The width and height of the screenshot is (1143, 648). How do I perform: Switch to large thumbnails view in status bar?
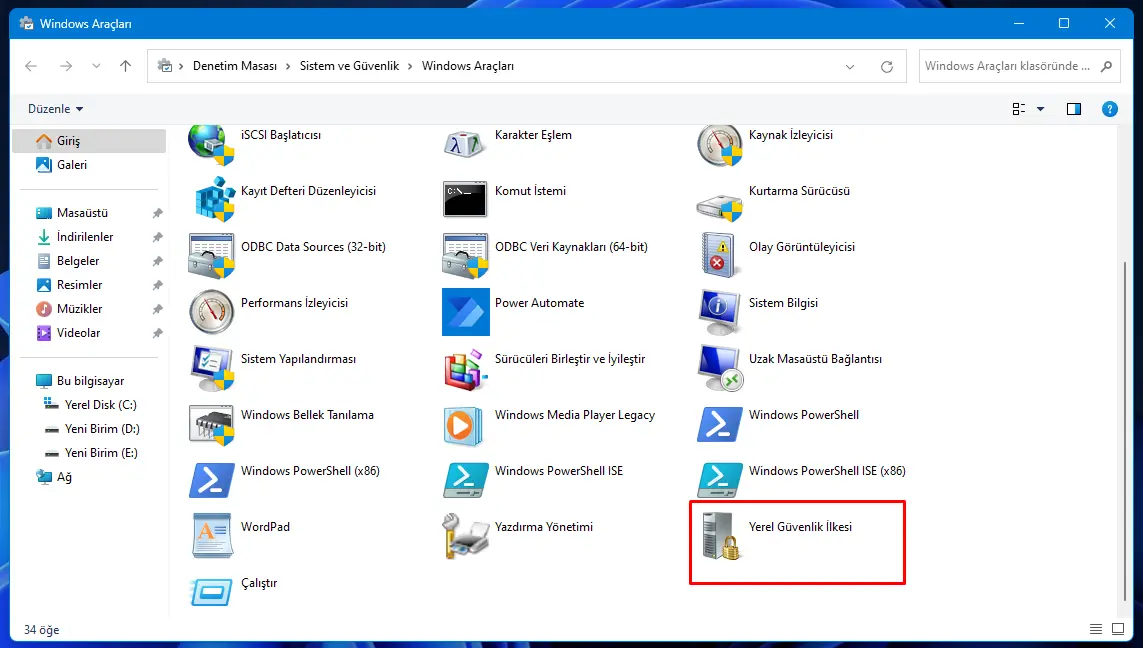point(1117,629)
